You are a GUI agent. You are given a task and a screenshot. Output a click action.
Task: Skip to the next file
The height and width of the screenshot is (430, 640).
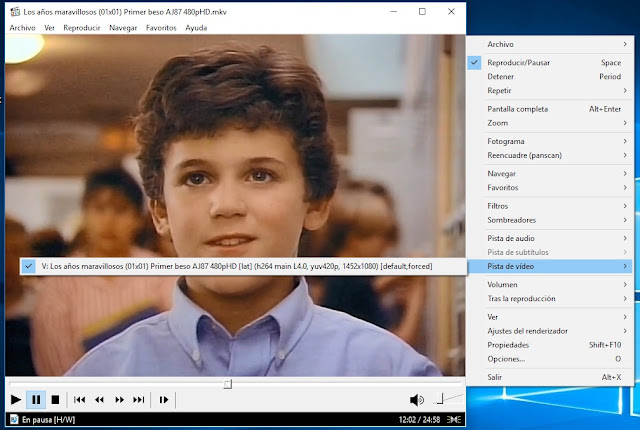139,400
